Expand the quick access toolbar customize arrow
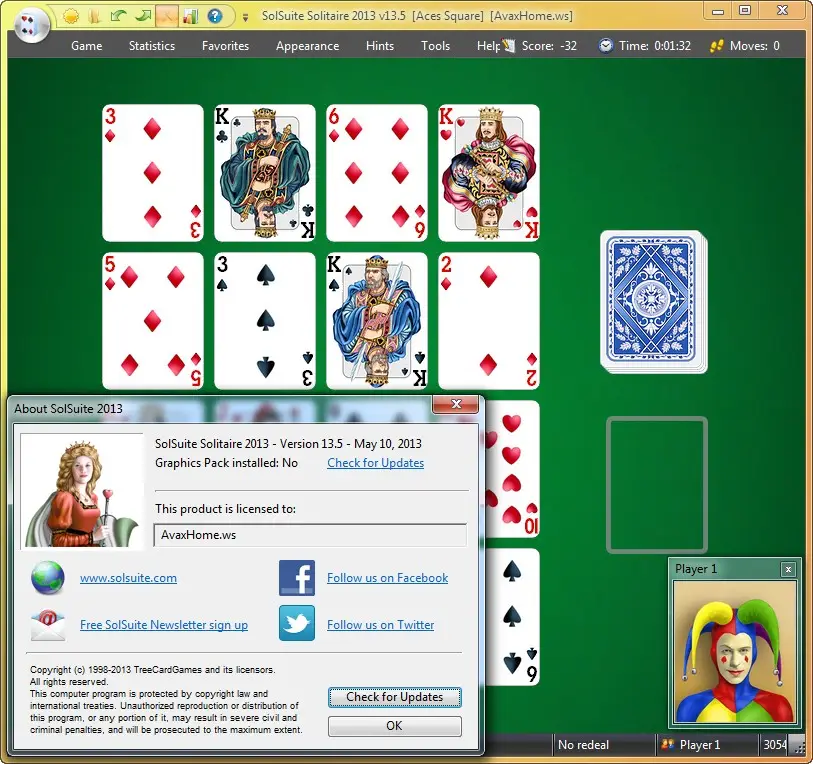 245,18
